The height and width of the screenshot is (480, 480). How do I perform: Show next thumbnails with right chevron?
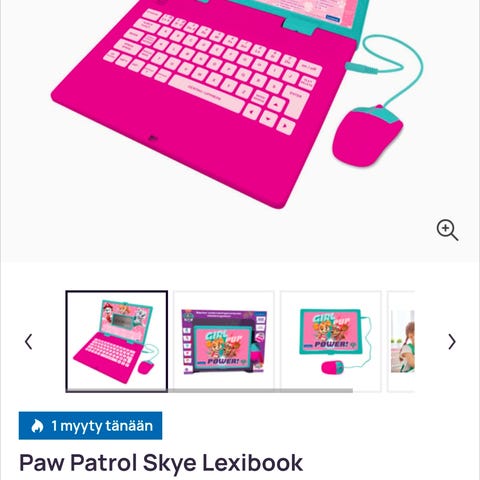coord(452,342)
